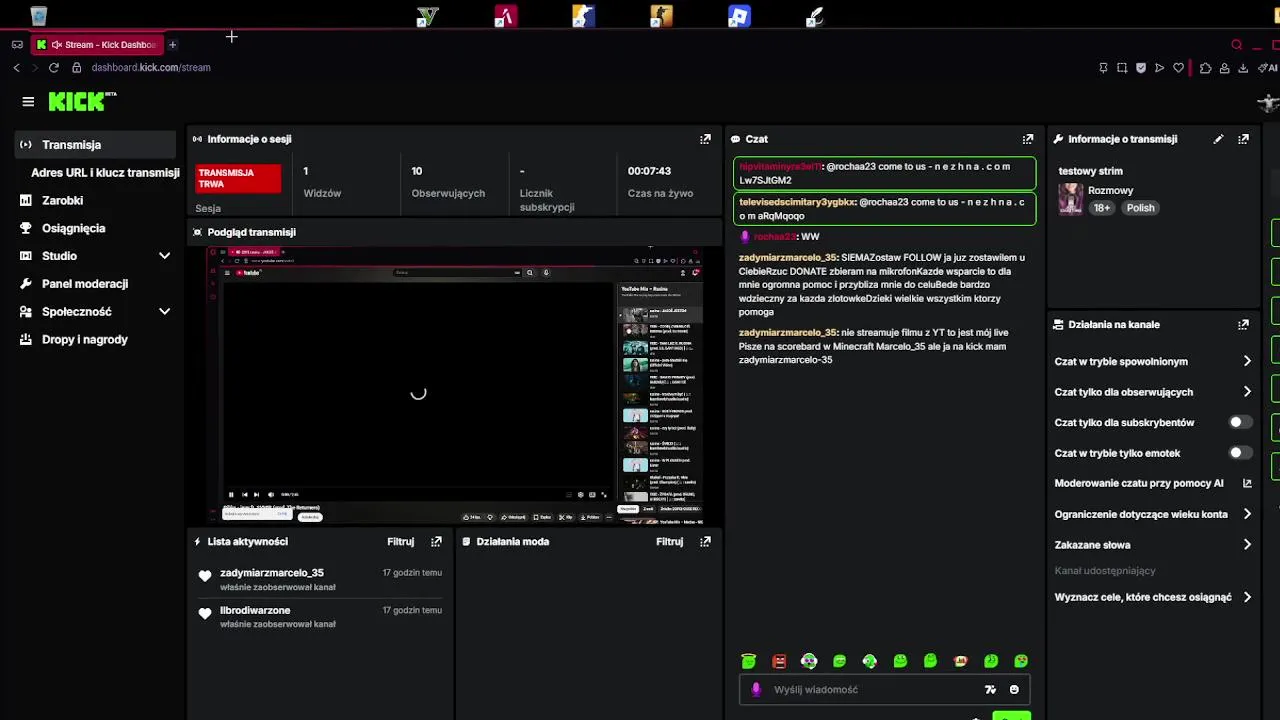Expand the Studio sidebar section
Viewport: 1280px width, 720px height.
point(165,256)
